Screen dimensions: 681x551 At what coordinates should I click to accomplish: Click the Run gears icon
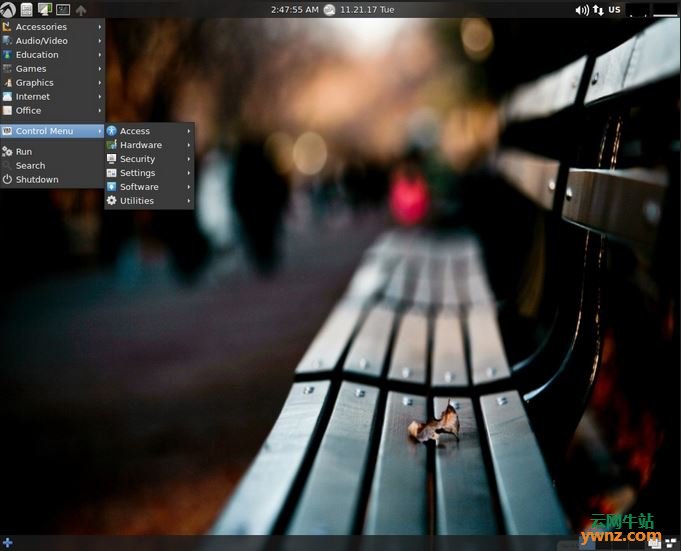(x=7, y=152)
